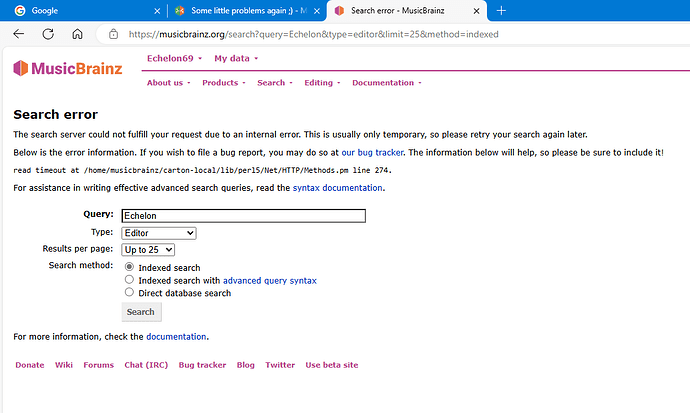Viewport: 690px width, 413px height.
Task: Expand the My data menu
Action: (236, 58)
